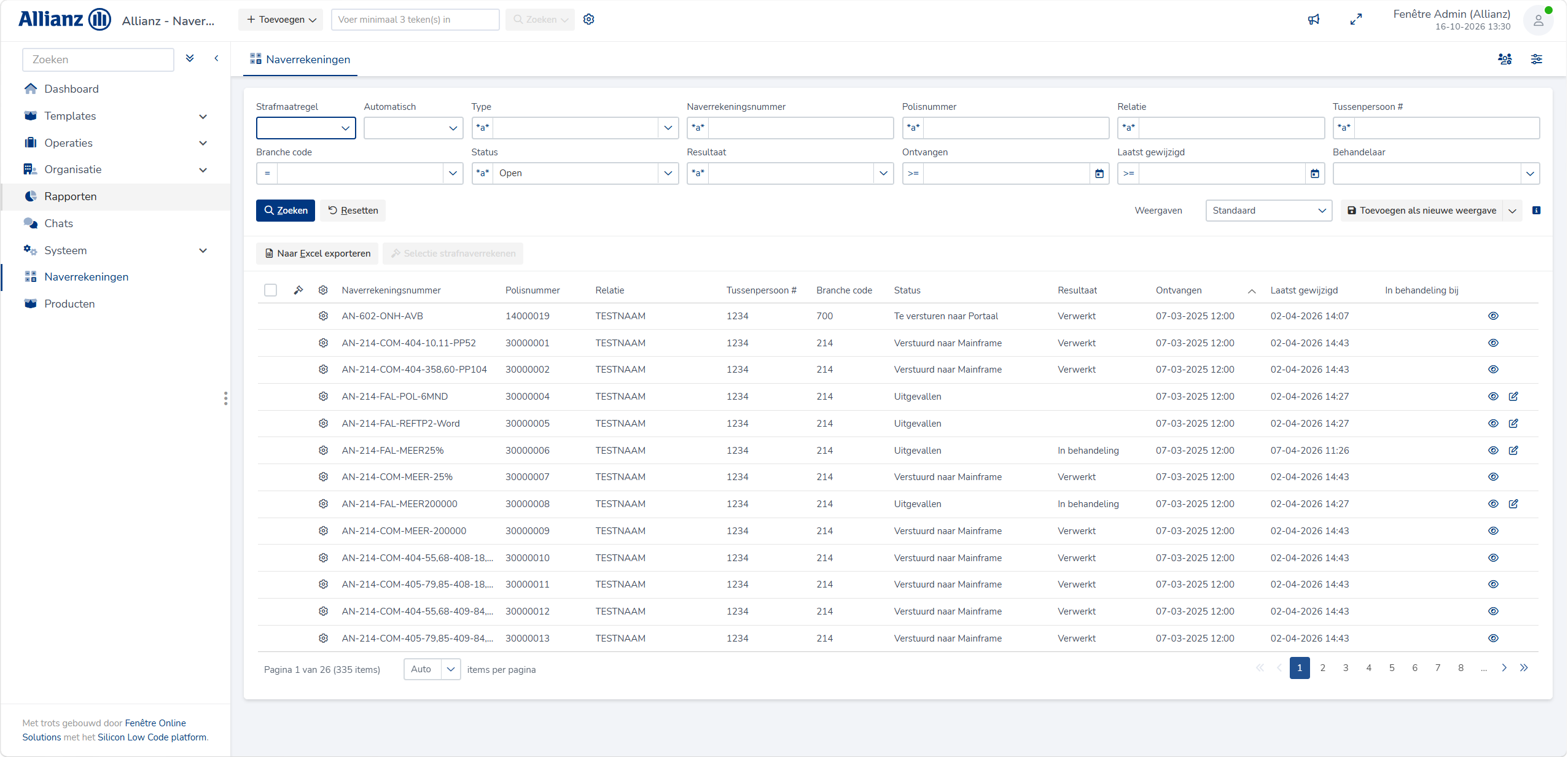This screenshot has width=1568, height=757.
Task: Expand all sidebar items with double chevron
Action: (x=190, y=58)
